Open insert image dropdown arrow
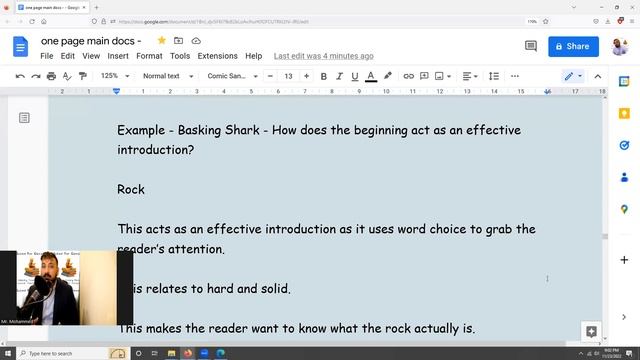The image size is (640, 360). 449,76
